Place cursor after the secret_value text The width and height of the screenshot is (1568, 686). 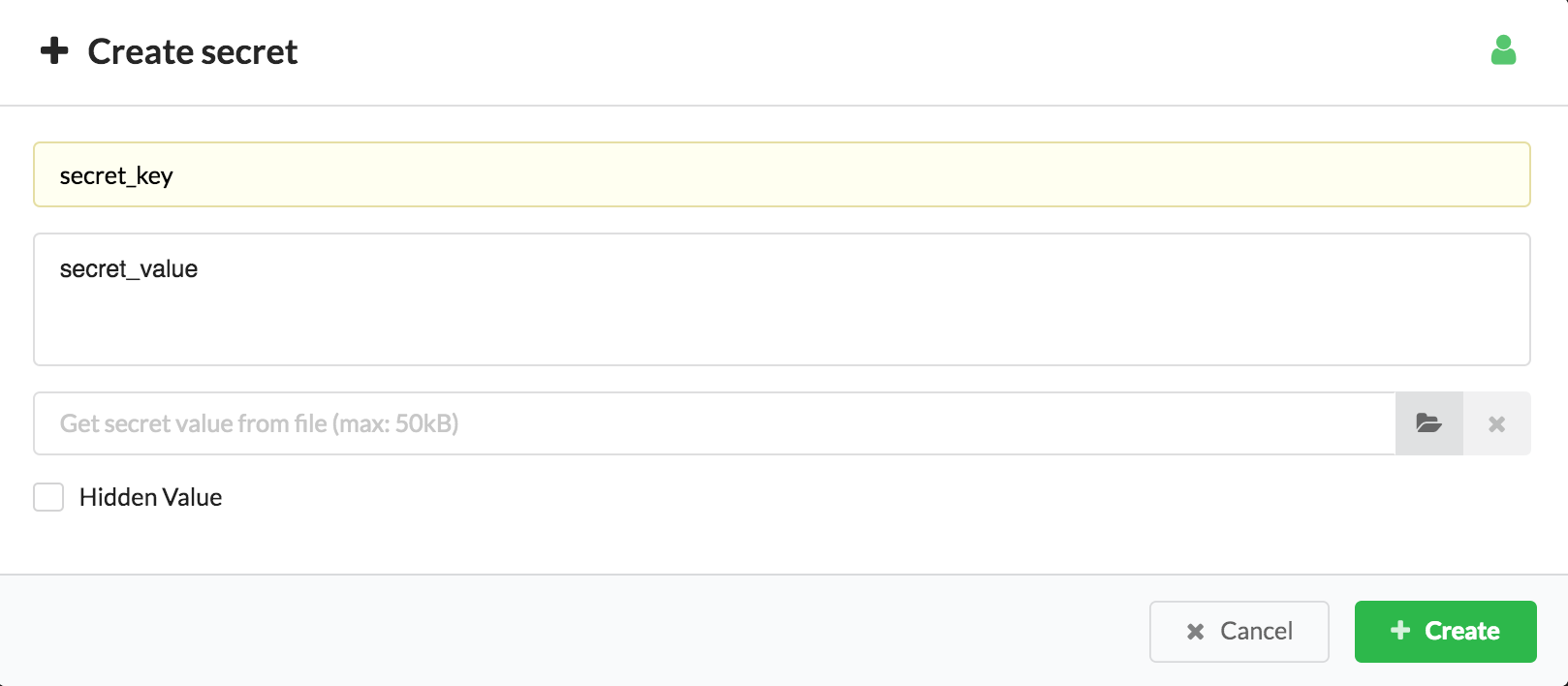tap(200, 269)
